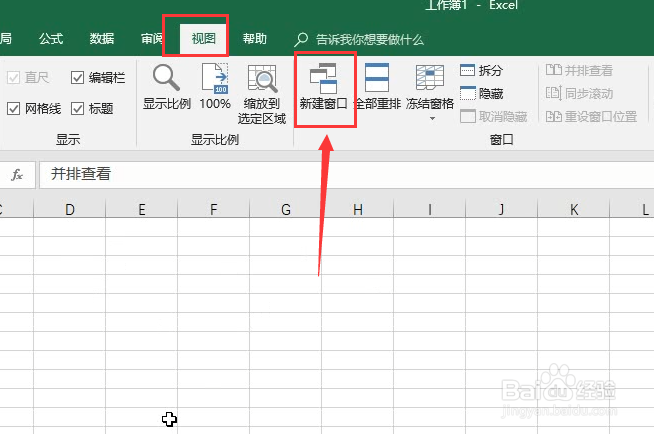This screenshot has height=434, width=654.
Task: Click the formula bar showing 并排查看
Action: 346,174
